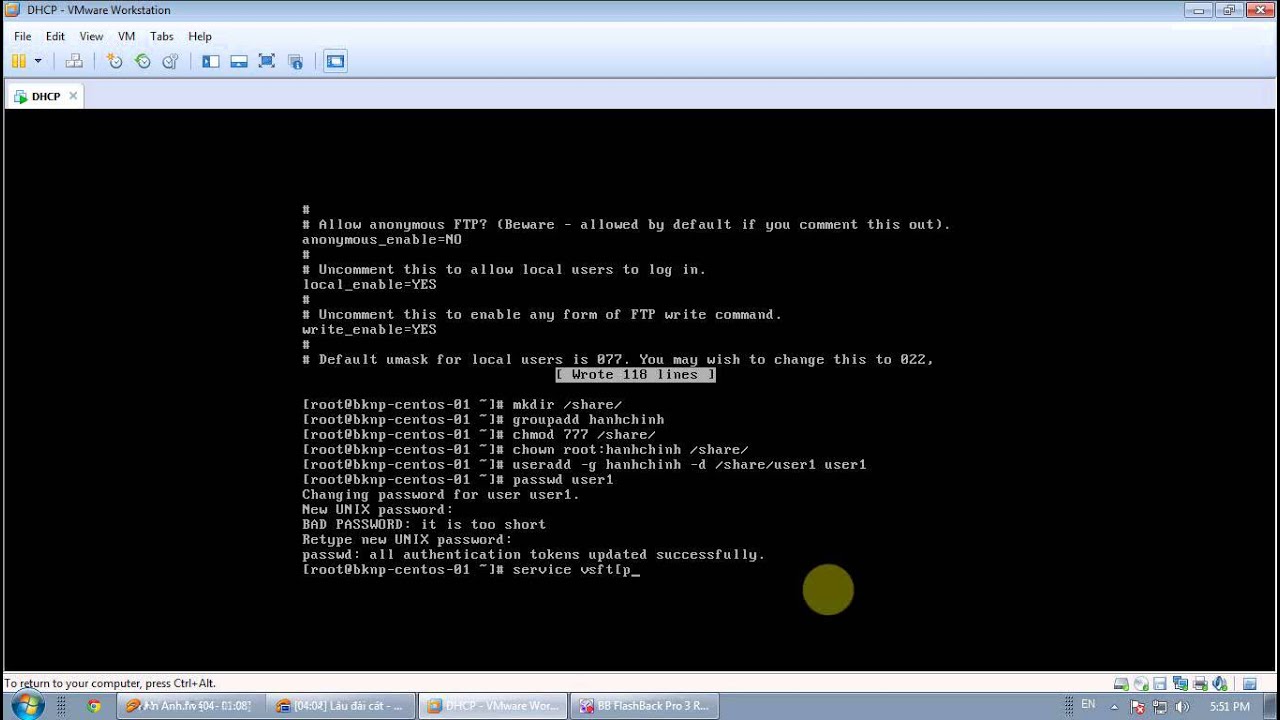
Task: Click the 'write_enable=YES' line in terminal
Action: (x=369, y=330)
